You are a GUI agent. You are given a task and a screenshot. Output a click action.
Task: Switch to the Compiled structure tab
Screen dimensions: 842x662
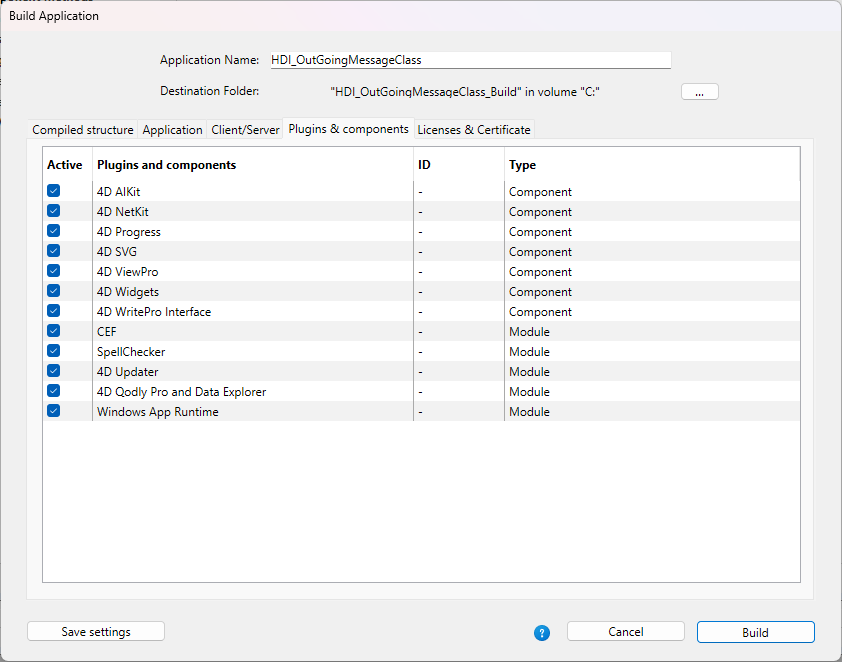click(83, 130)
